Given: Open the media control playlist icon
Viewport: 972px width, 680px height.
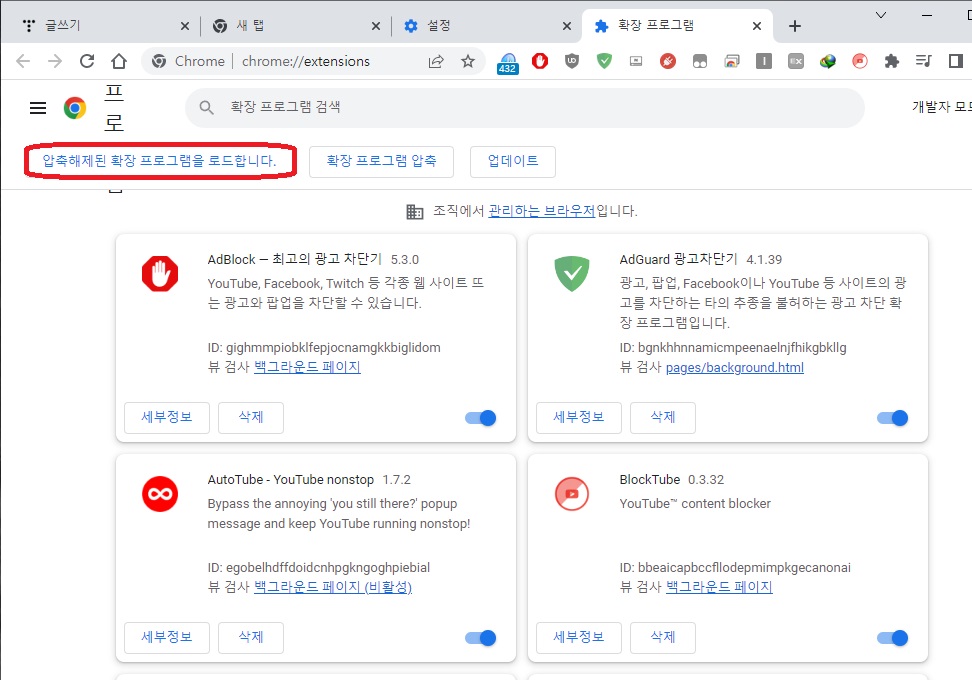Looking at the screenshot, I should tap(924, 61).
